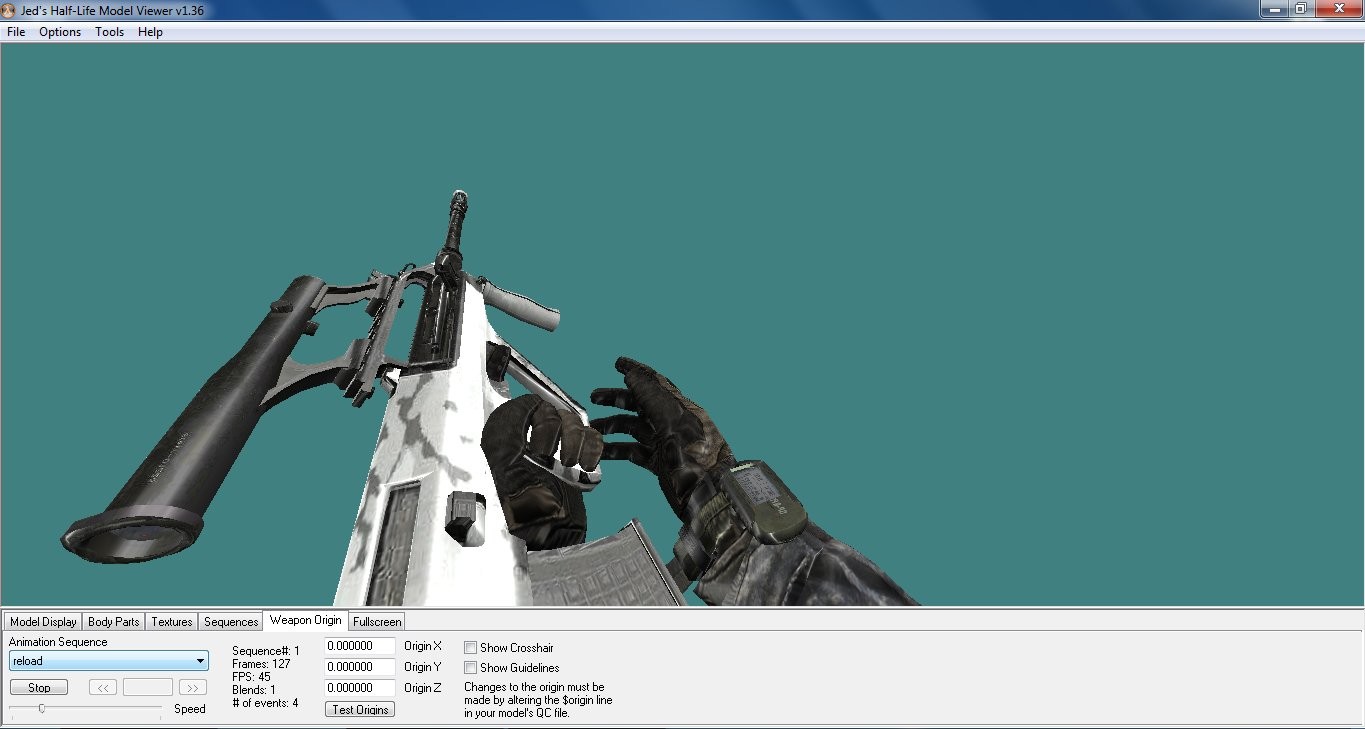Open the Options menu

pos(59,32)
